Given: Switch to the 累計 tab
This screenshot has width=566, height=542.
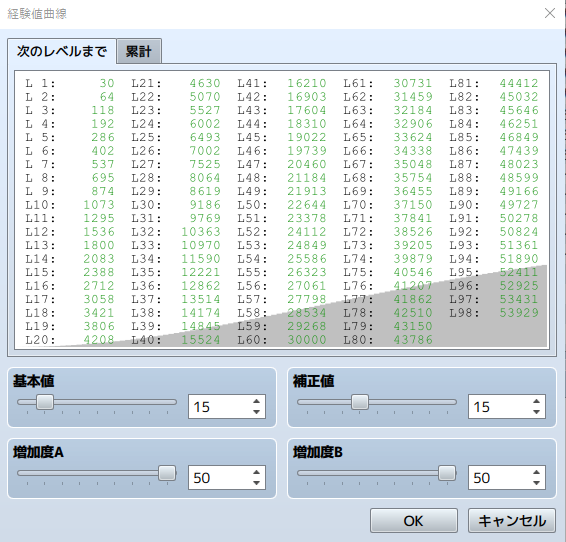Looking at the screenshot, I should (x=139, y=51).
